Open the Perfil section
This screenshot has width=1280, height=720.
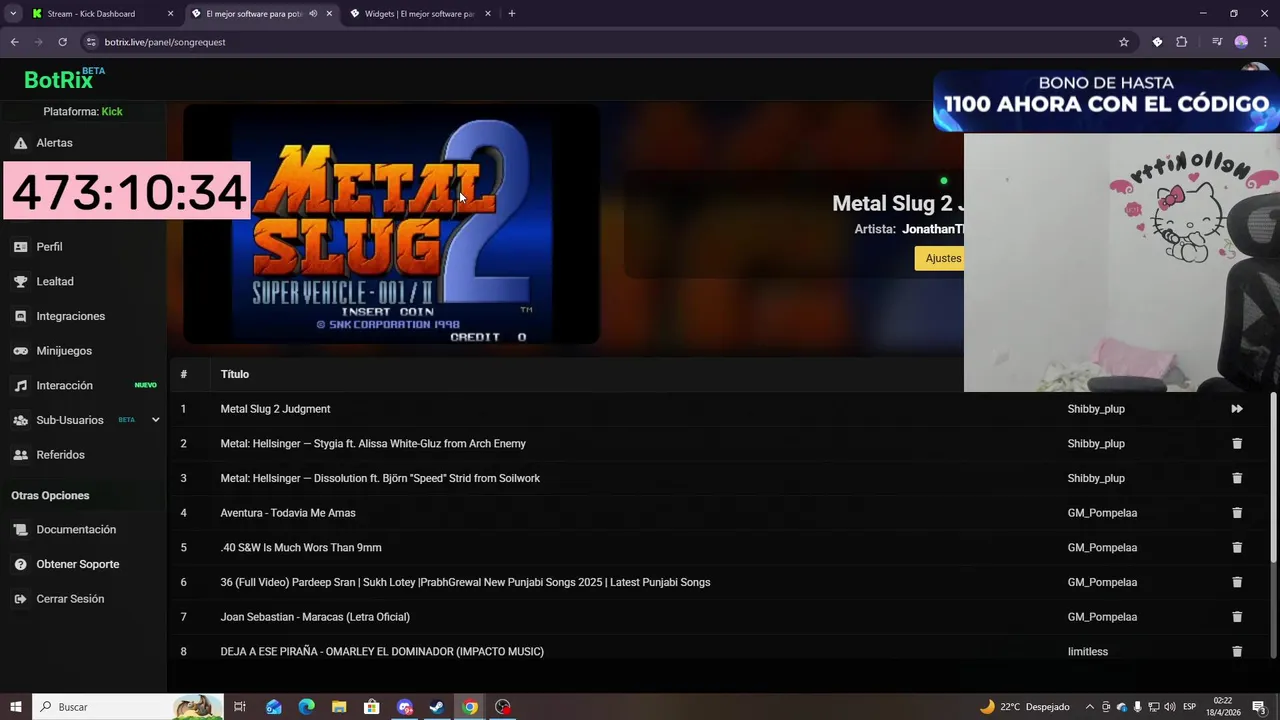pyautogui.click(x=49, y=247)
